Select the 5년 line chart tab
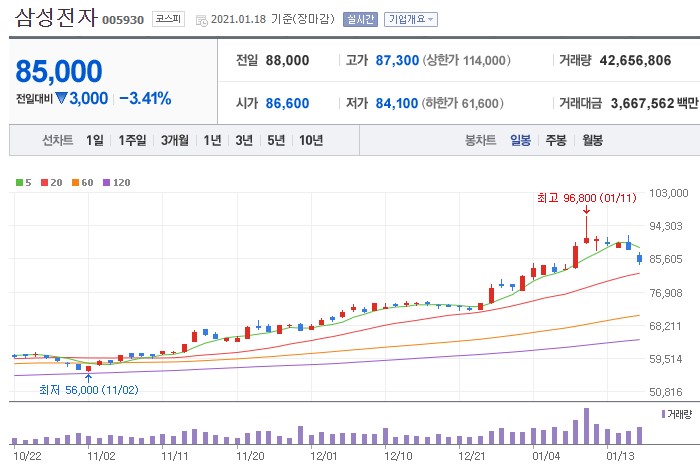 [x=276, y=140]
